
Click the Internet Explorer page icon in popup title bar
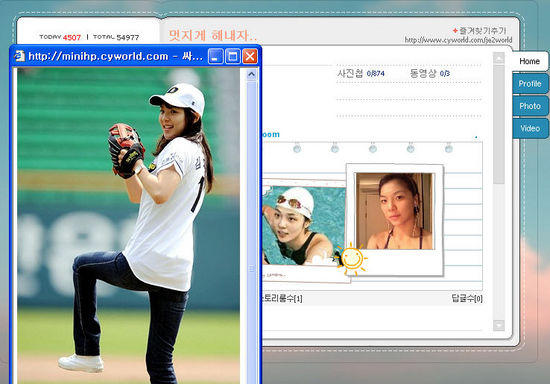pos(20,56)
